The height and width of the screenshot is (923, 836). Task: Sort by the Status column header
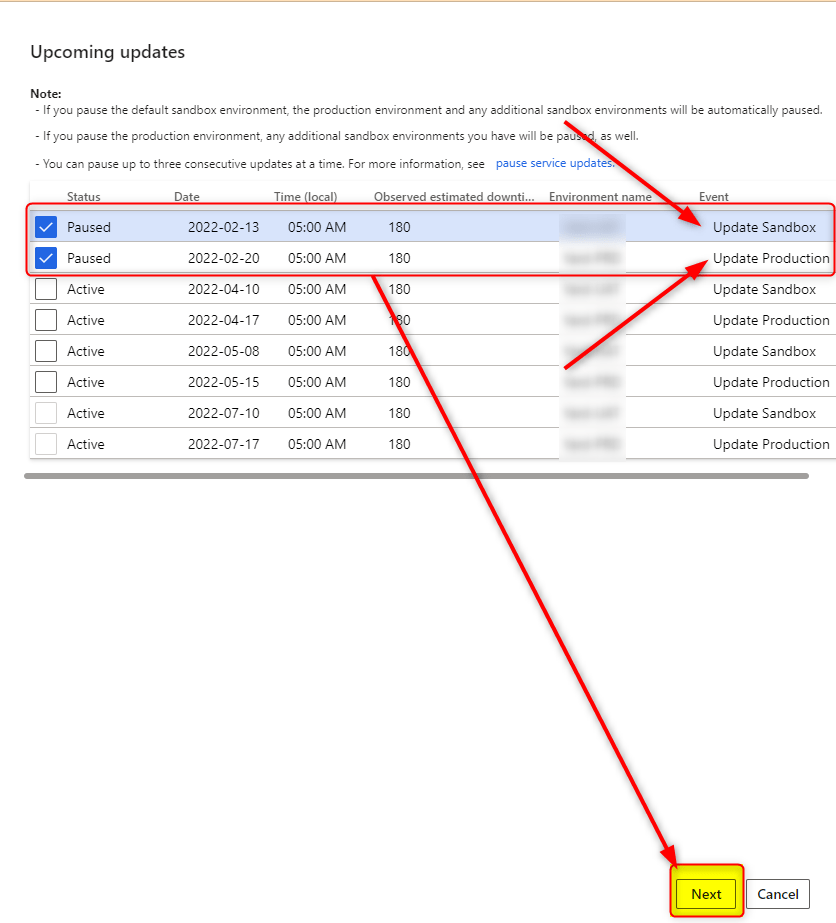[84, 197]
